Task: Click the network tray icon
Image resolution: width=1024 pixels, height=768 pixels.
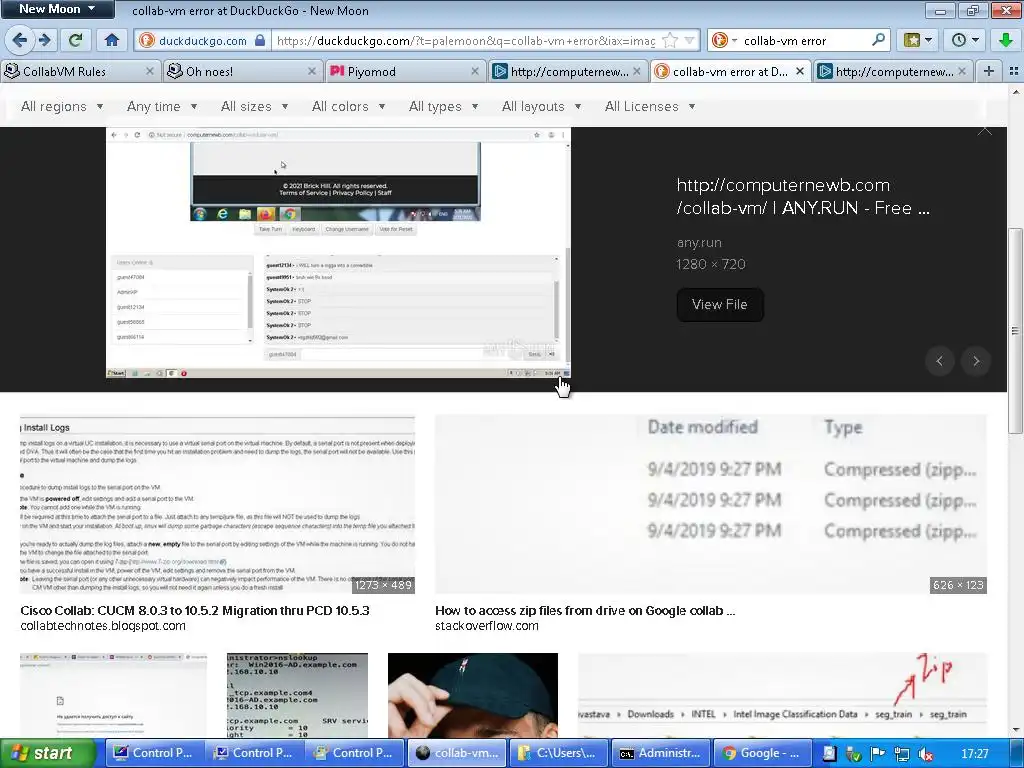Action: (x=901, y=754)
